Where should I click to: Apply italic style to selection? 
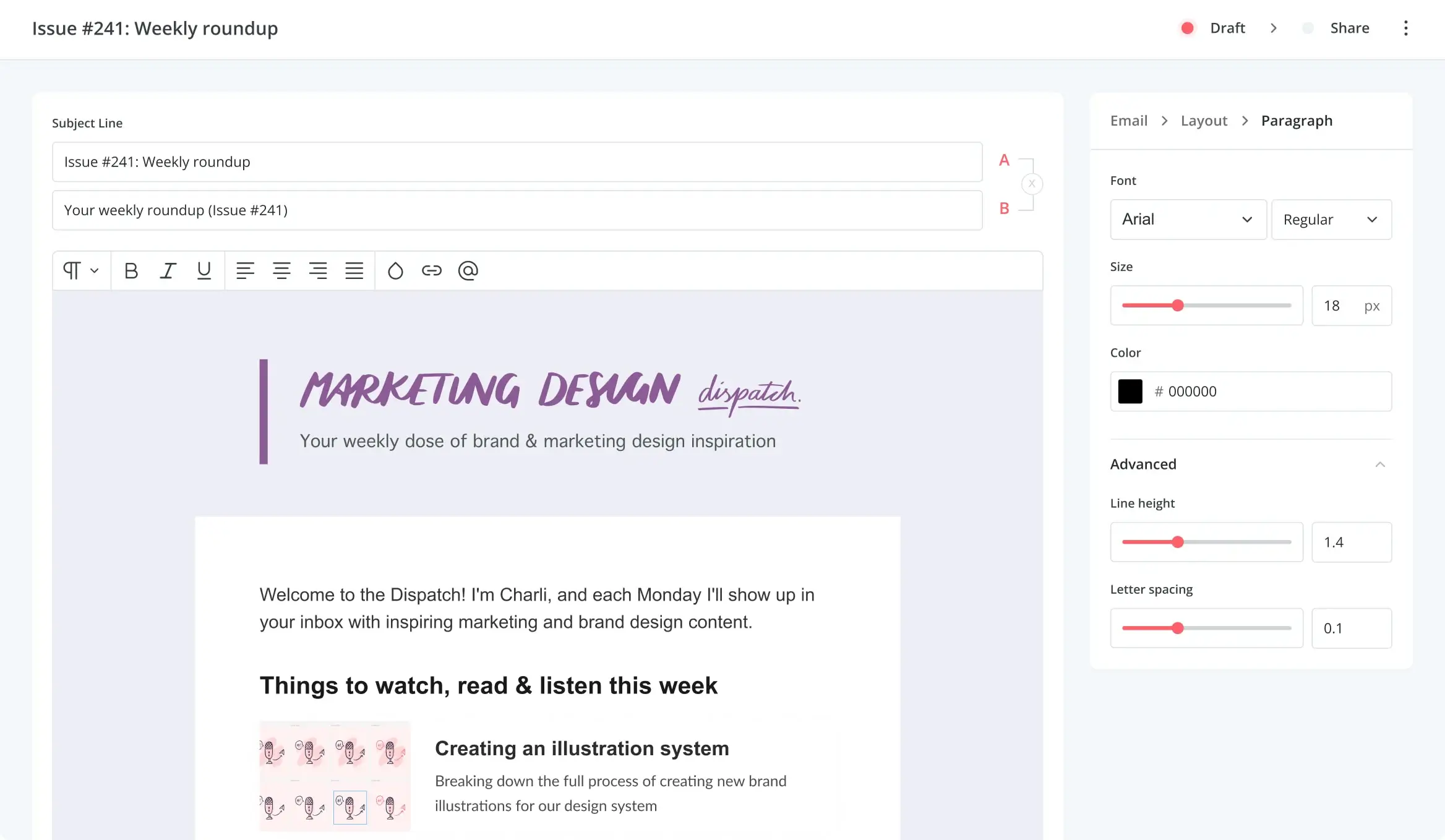pyautogui.click(x=167, y=270)
